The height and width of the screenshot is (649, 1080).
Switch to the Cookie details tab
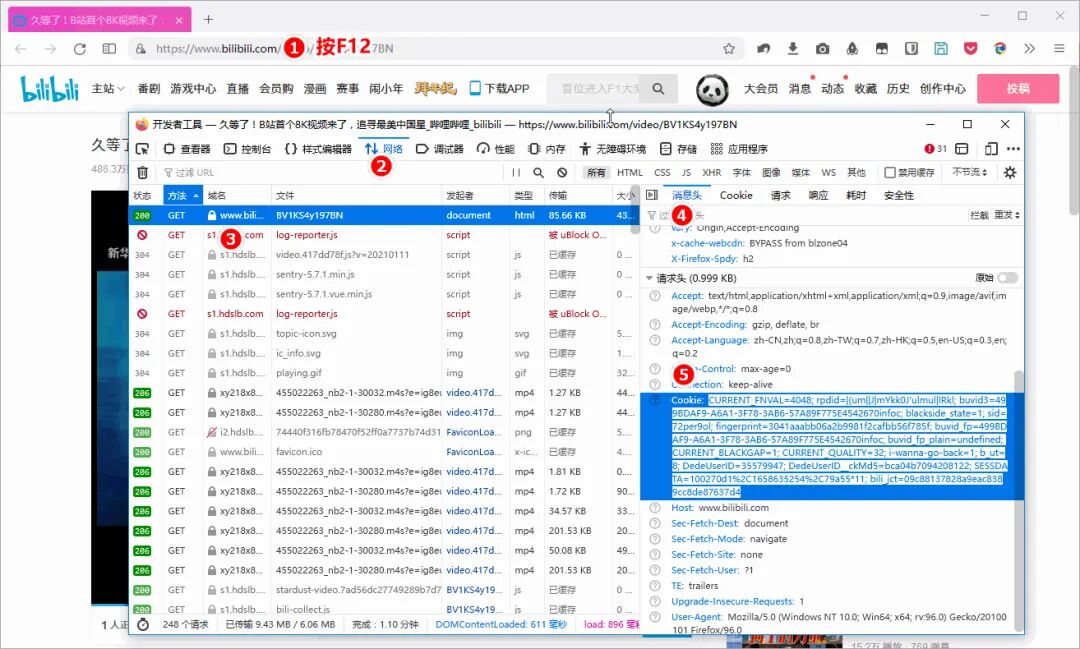point(736,196)
